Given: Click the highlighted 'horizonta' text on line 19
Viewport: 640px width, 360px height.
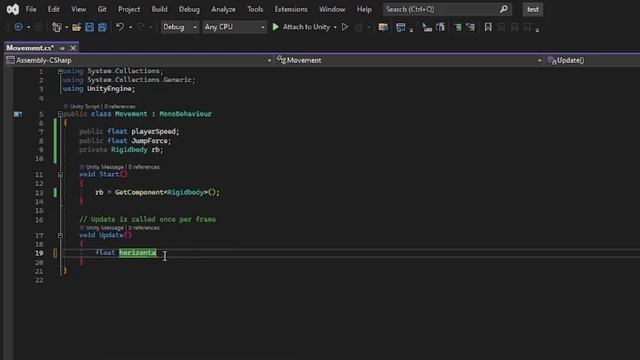Looking at the screenshot, I should (x=138, y=253).
